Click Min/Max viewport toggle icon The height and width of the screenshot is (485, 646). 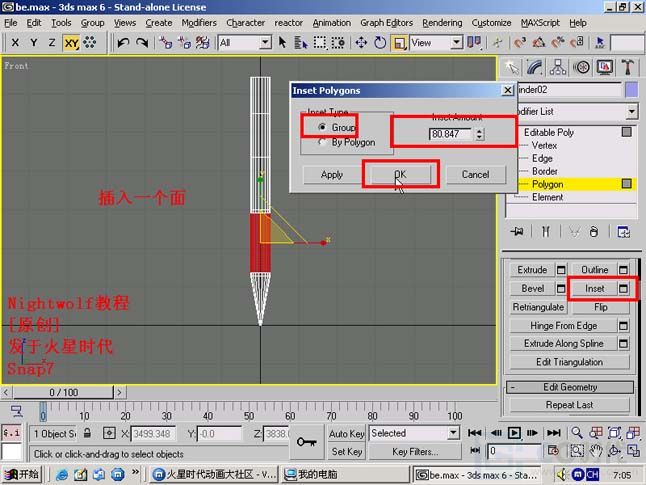pyautogui.click(x=633, y=451)
